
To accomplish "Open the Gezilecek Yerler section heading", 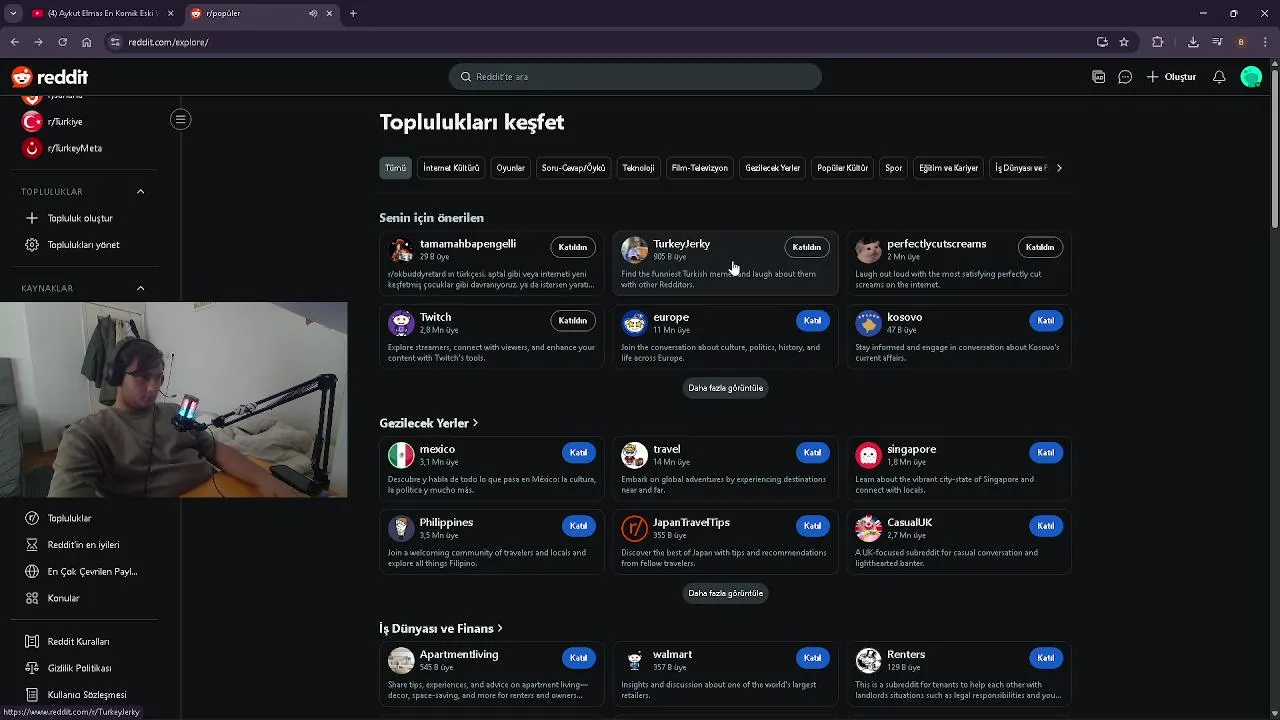I will coord(428,423).
